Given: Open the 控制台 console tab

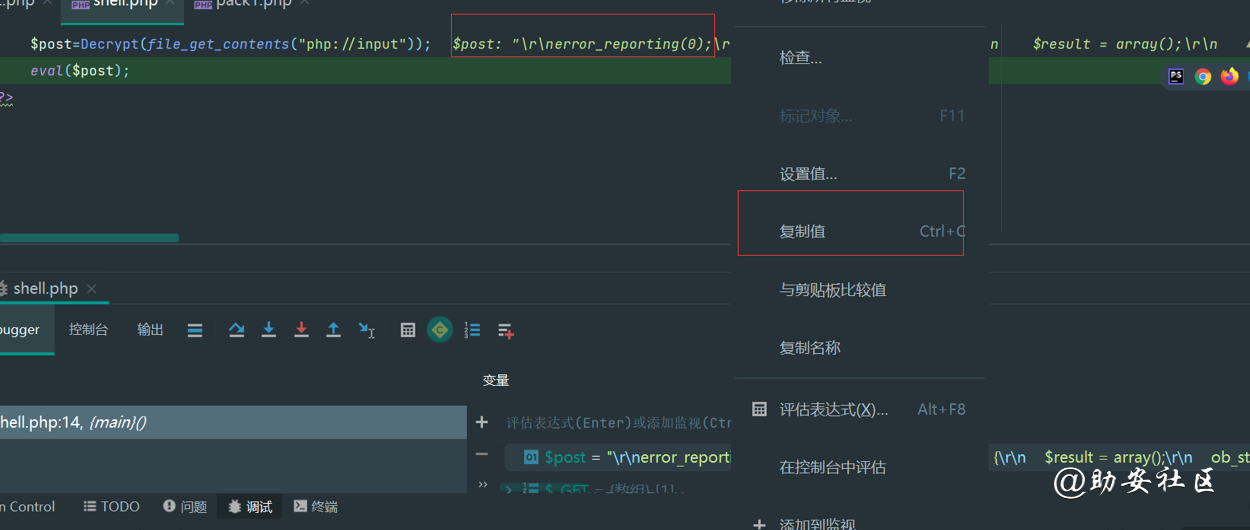Looking at the screenshot, I should [88, 330].
